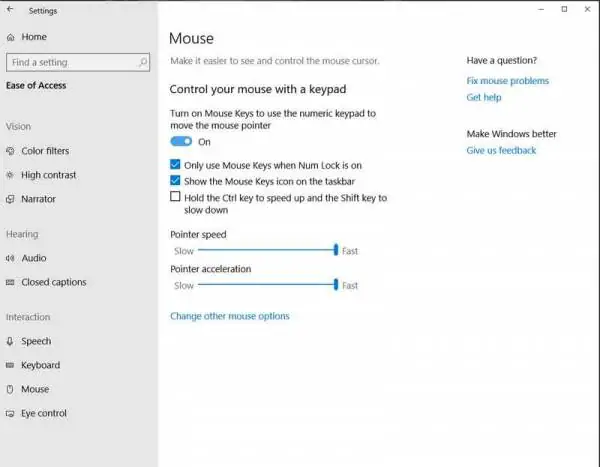Open Color filters via its icon
Image resolution: width=600 pixels, height=467 pixels.
(x=10, y=151)
